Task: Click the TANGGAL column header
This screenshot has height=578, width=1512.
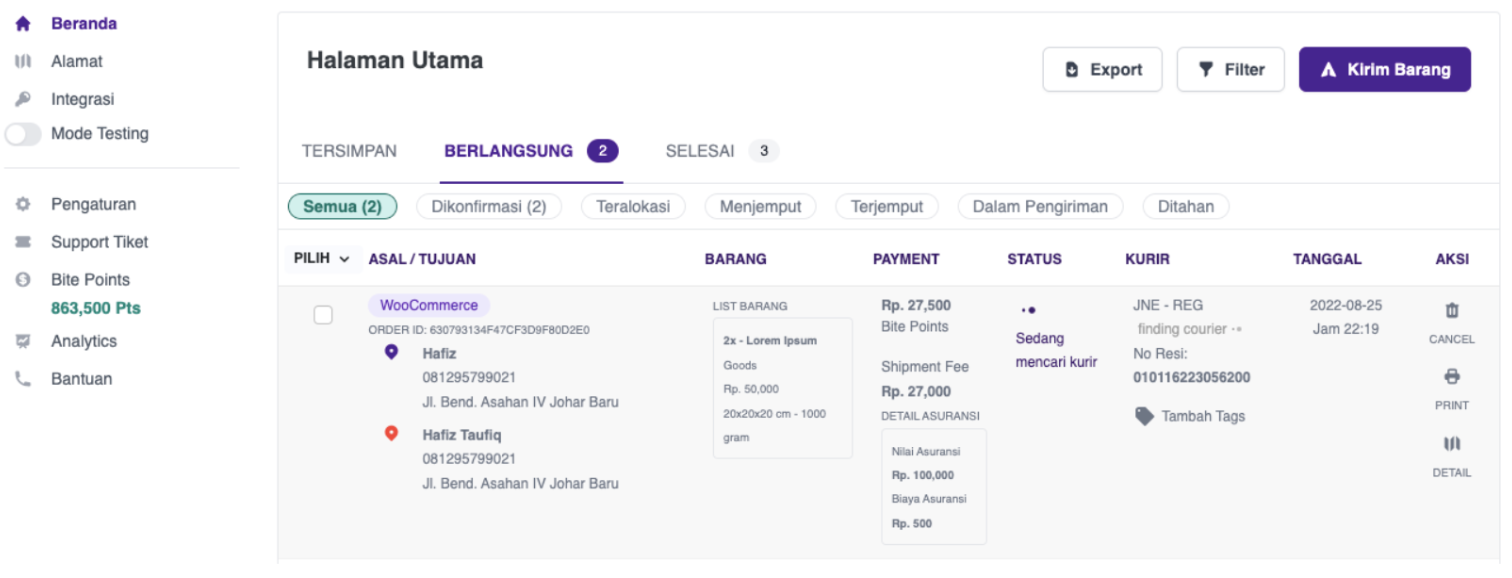Action: click(x=1327, y=259)
